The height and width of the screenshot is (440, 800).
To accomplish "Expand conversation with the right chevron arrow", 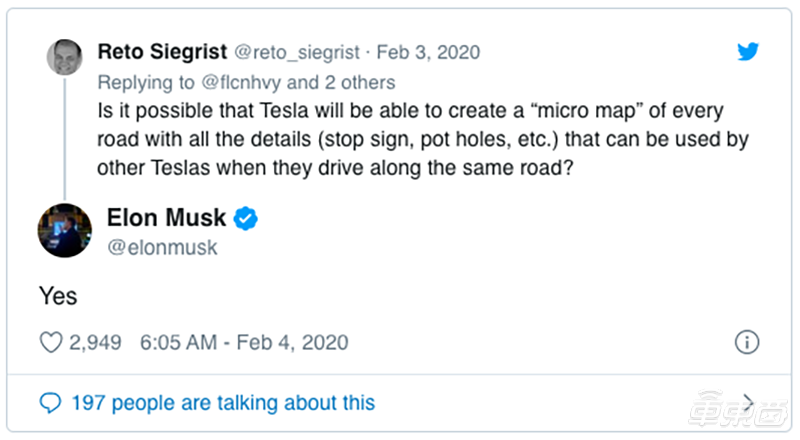I will point(748,403).
